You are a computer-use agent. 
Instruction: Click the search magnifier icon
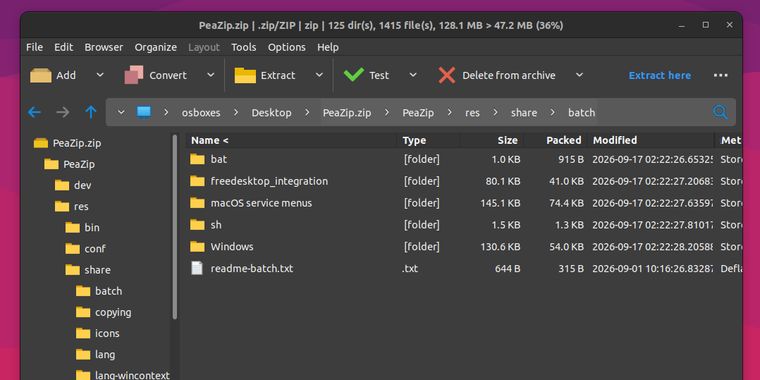pos(720,112)
